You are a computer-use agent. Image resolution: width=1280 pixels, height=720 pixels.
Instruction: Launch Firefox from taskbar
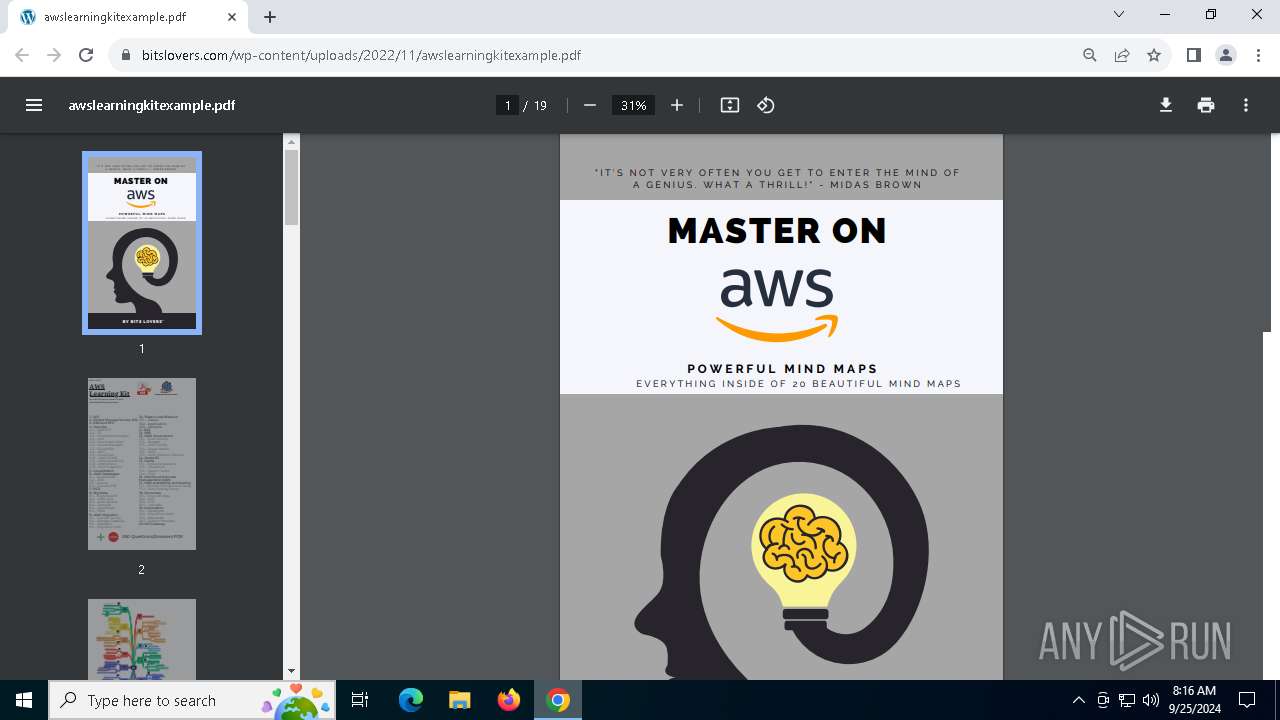(x=509, y=700)
